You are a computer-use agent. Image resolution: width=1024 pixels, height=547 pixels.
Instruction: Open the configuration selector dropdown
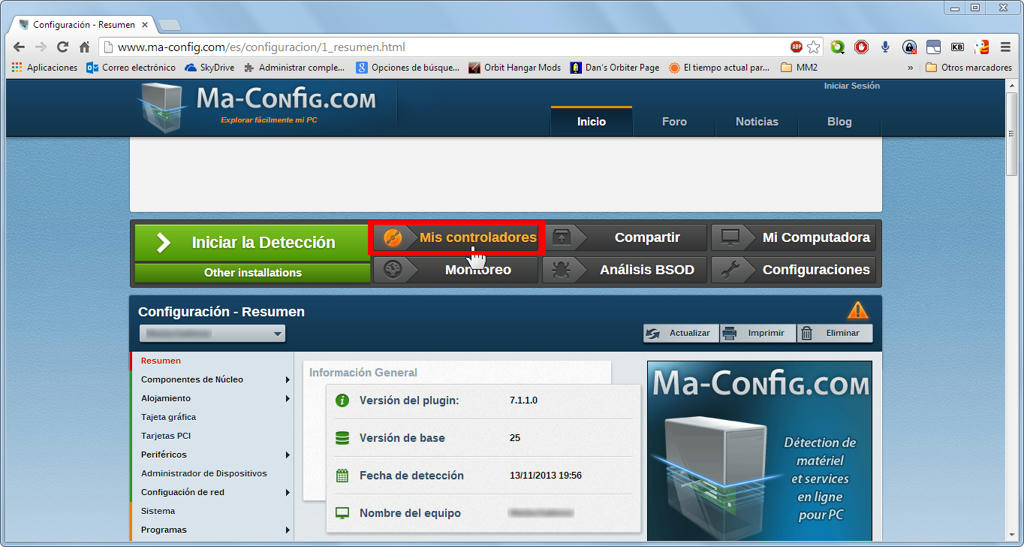coord(212,334)
